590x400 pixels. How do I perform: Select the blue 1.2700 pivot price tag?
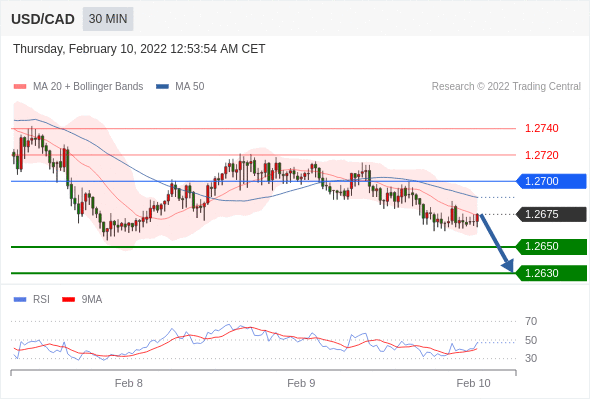[x=551, y=181]
